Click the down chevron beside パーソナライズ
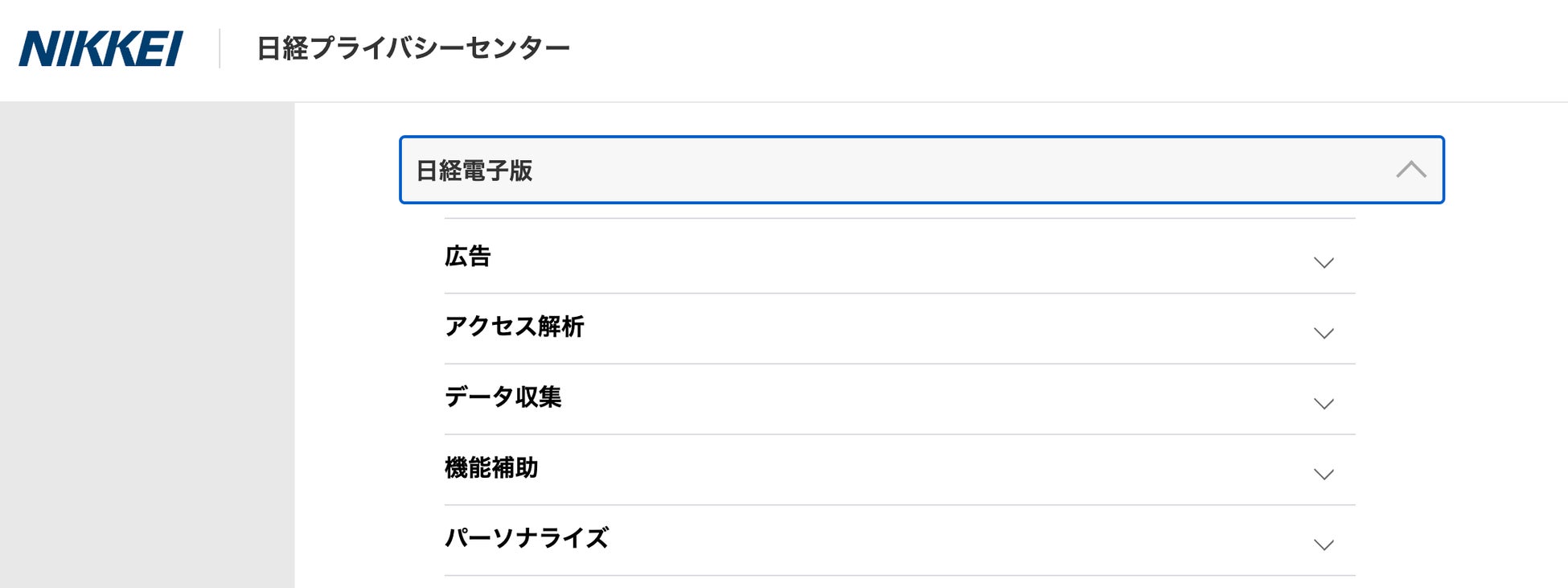Screen dimensions: 1568x588 coord(1323,545)
